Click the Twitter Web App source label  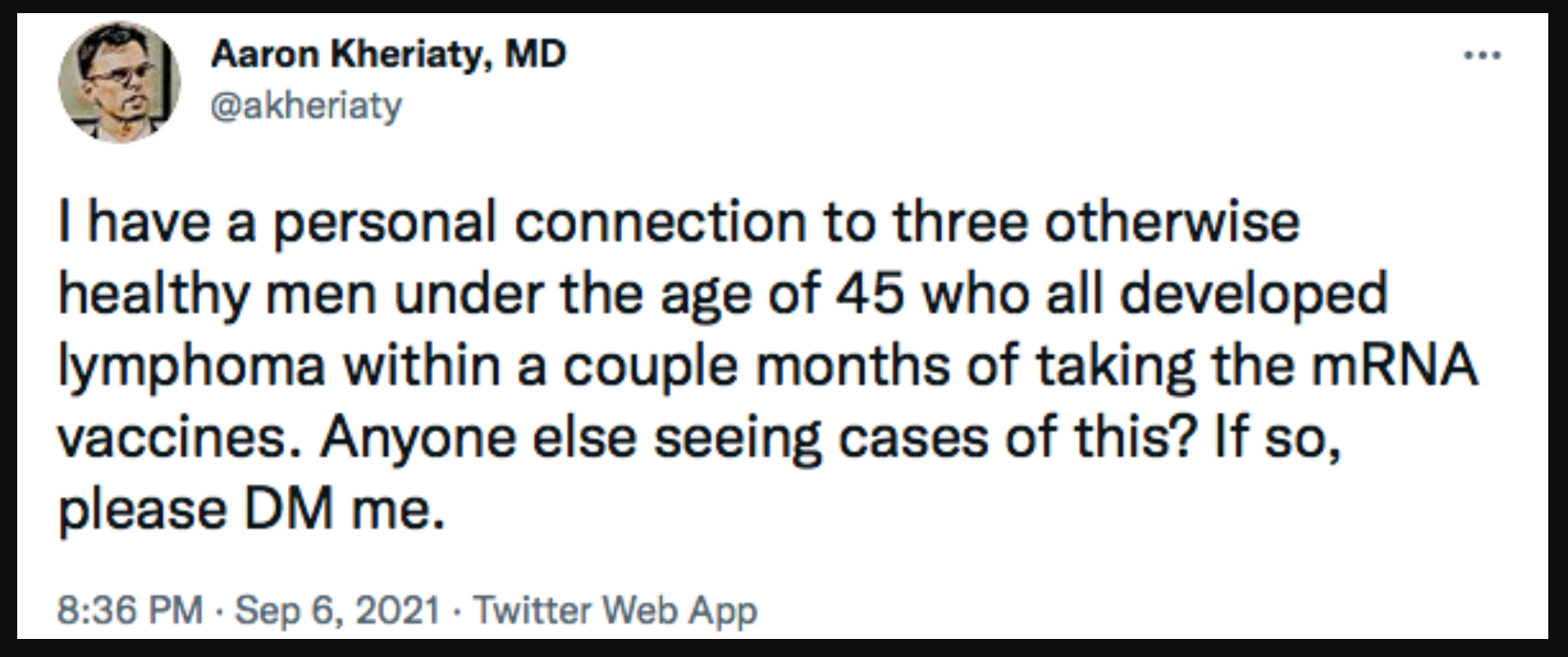tap(616, 610)
